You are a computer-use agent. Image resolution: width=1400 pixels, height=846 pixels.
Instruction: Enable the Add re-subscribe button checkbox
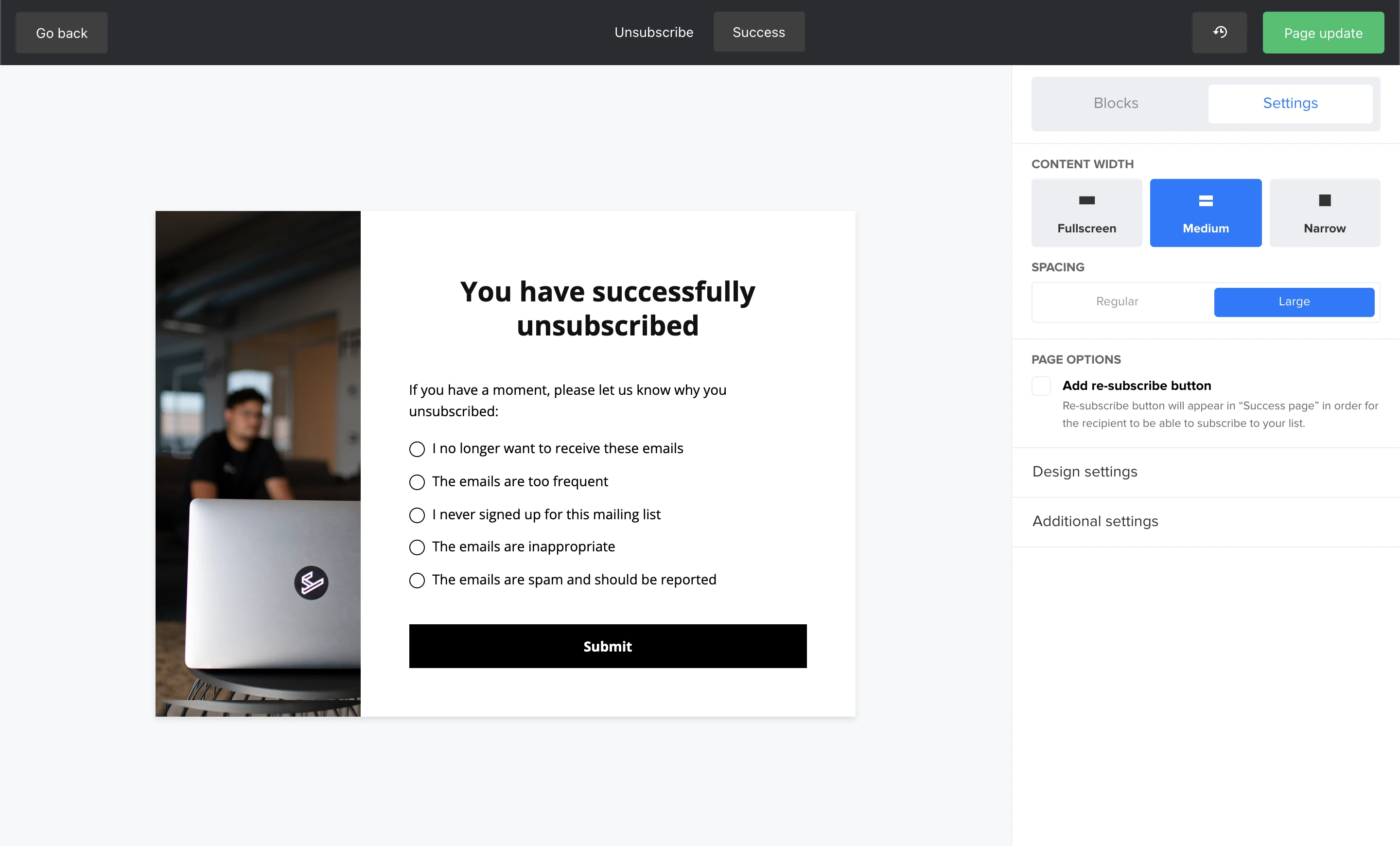point(1041,386)
